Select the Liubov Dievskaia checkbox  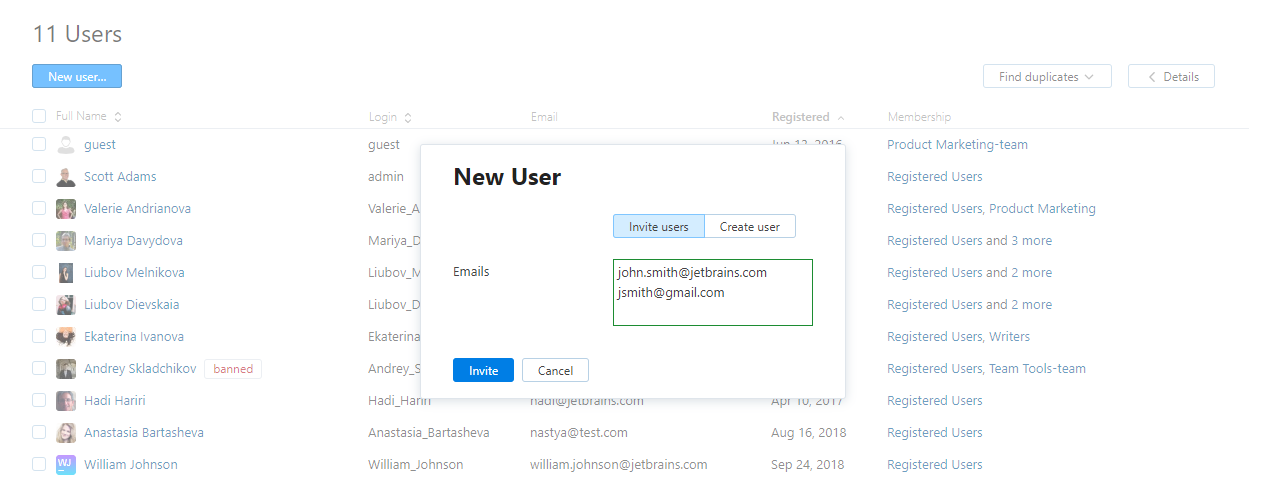coord(39,304)
